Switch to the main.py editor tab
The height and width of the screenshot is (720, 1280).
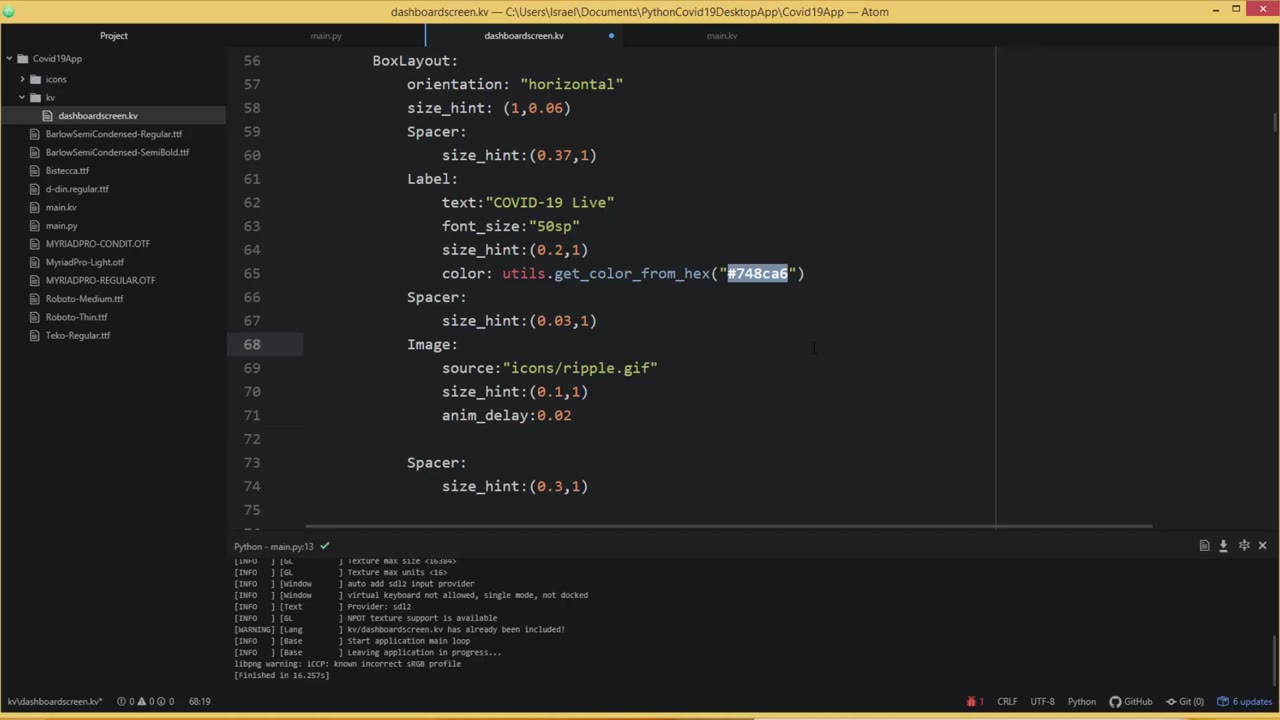[x=326, y=35]
